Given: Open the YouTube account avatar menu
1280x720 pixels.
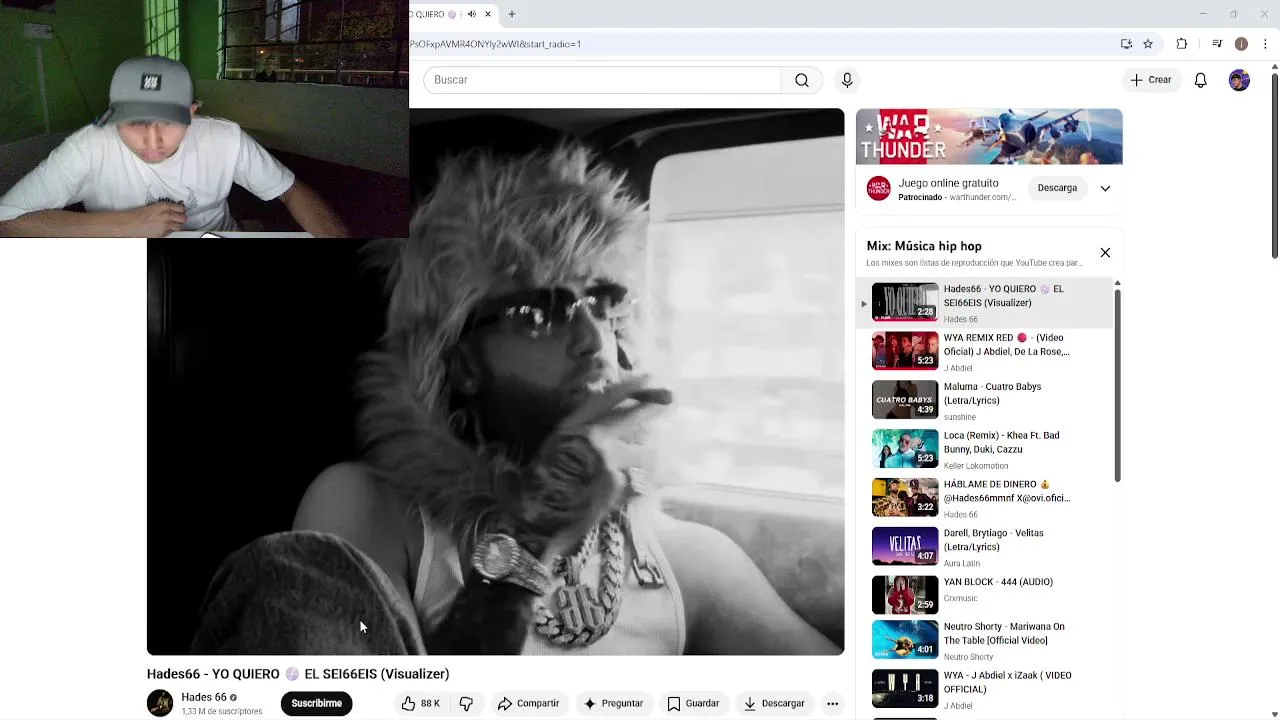Looking at the screenshot, I should coord(1239,80).
